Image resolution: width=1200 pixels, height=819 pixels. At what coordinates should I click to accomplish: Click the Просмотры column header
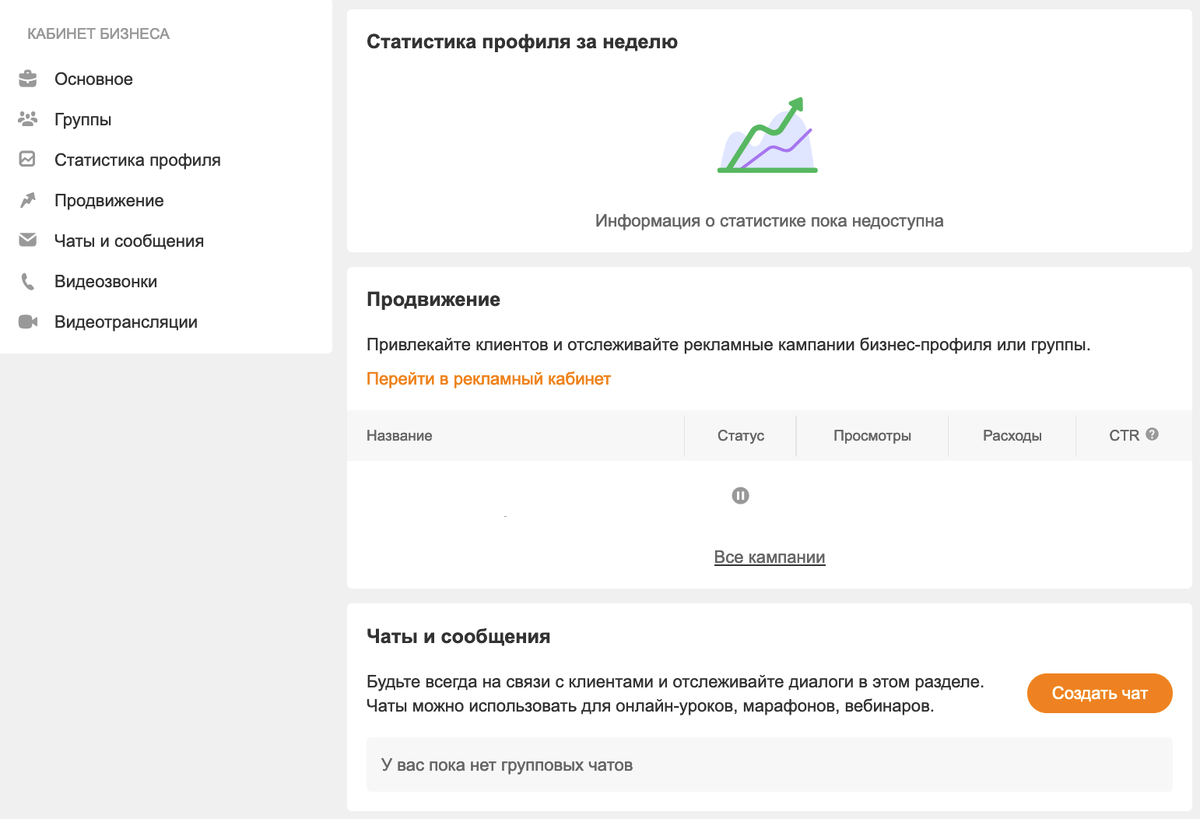871,435
